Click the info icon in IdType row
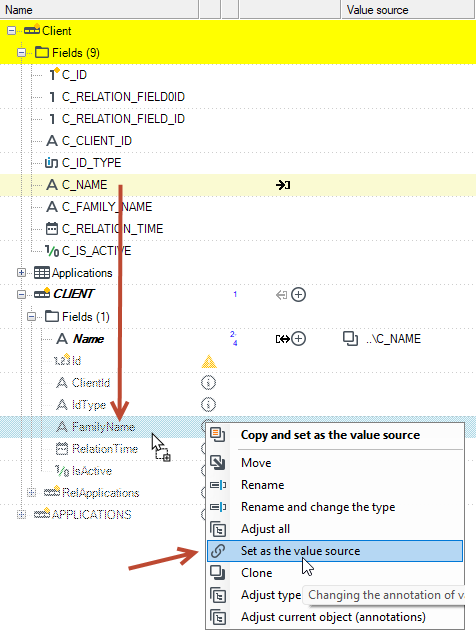The width and height of the screenshot is (476, 641). pyautogui.click(x=208, y=405)
